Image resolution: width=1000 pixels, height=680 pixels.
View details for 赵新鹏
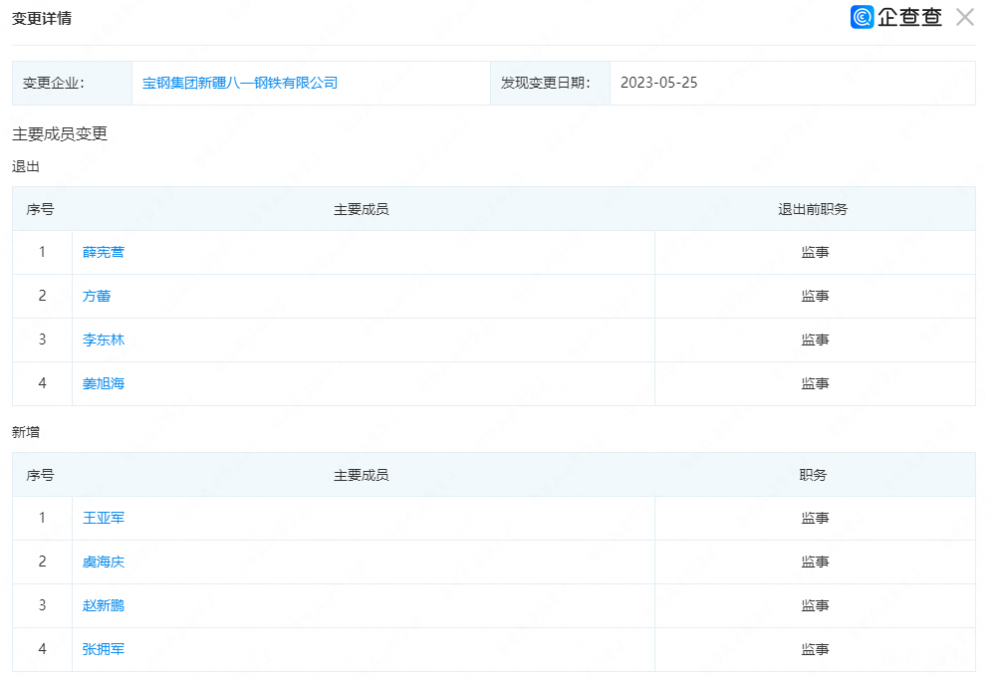pos(104,605)
